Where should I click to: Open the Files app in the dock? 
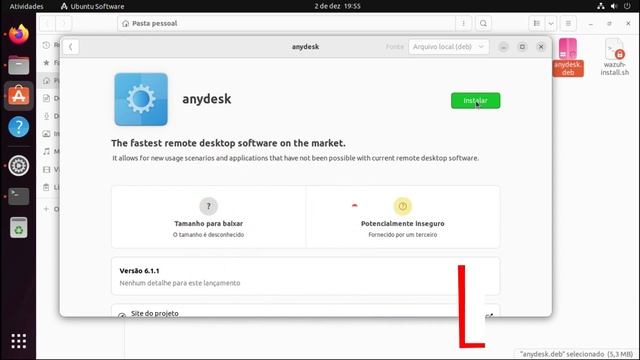pos(18,65)
